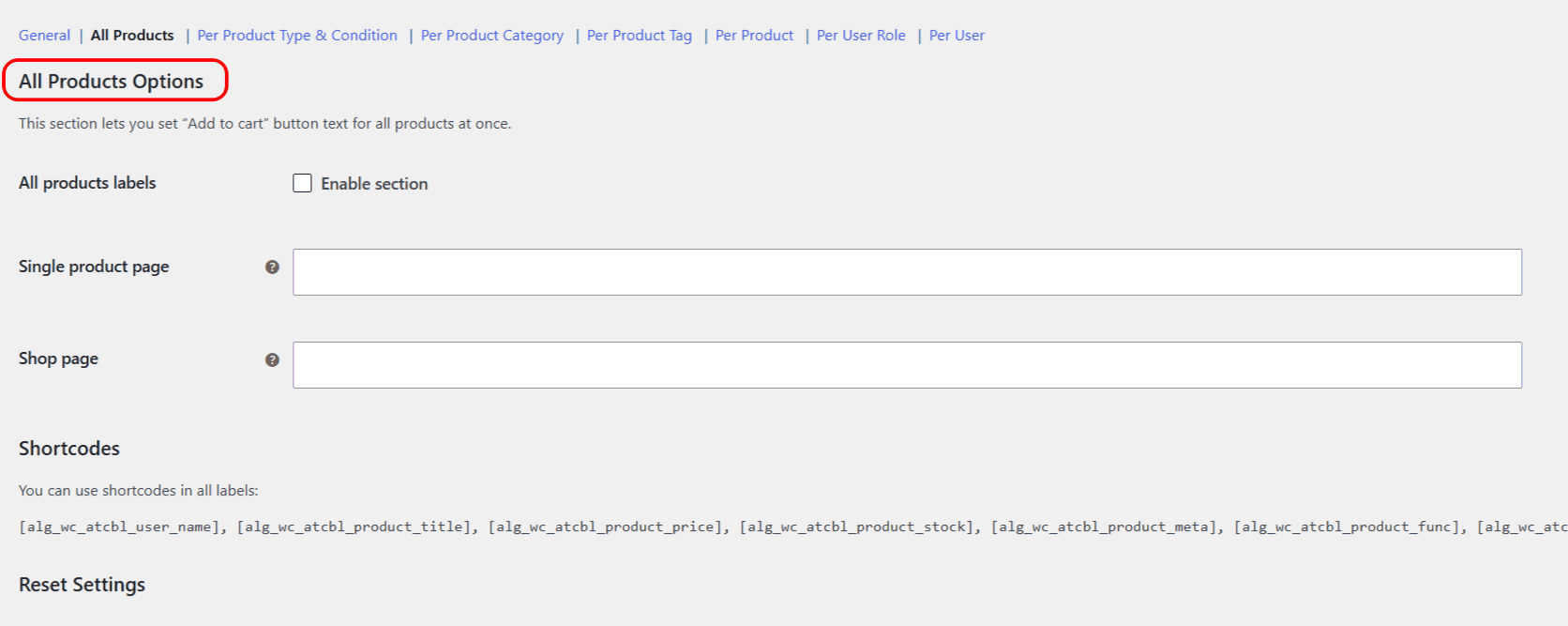Click the 'All Products Options' heading
This screenshot has height=626, width=1568.
tap(111, 82)
